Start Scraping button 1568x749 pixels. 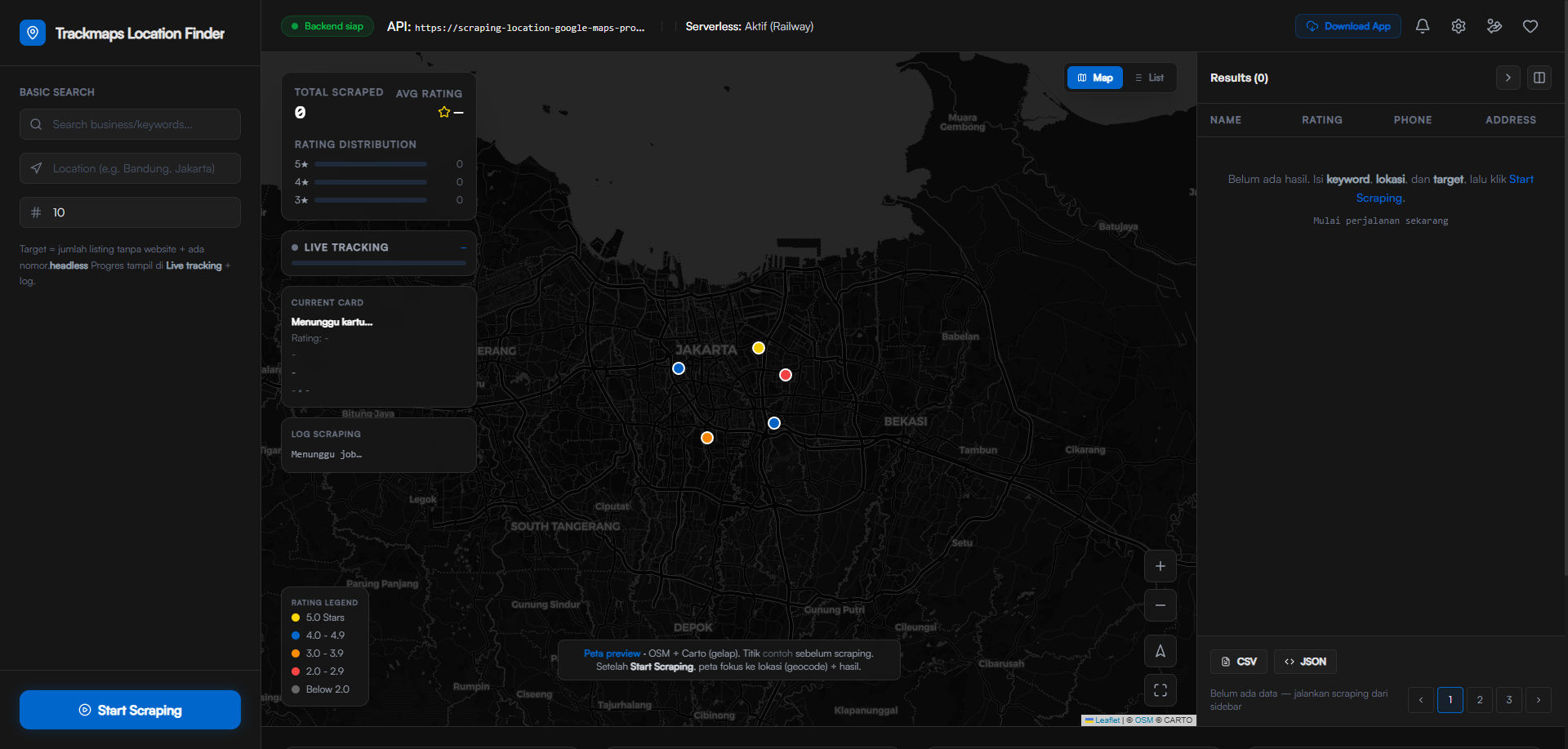(130, 710)
